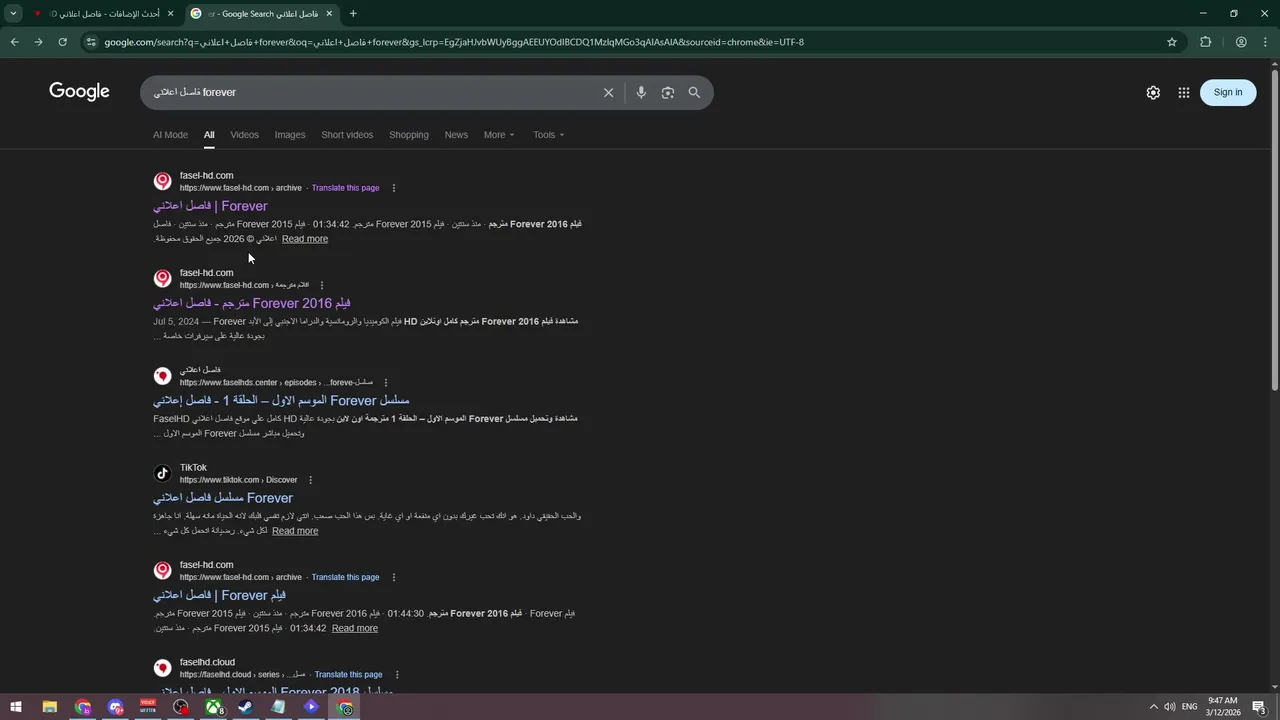Go forward with the browser forward arrow
1280x720 pixels.
(38, 42)
